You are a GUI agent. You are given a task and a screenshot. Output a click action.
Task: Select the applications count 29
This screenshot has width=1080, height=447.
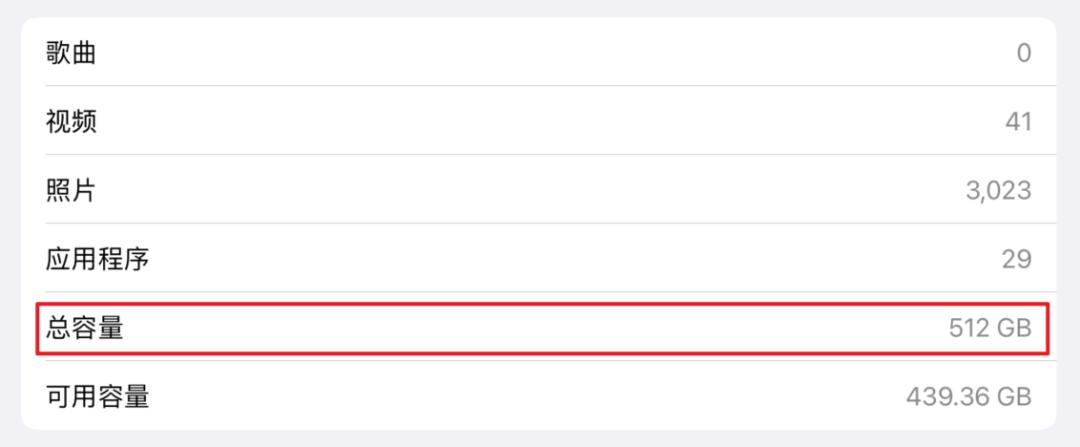click(x=1016, y=259)
